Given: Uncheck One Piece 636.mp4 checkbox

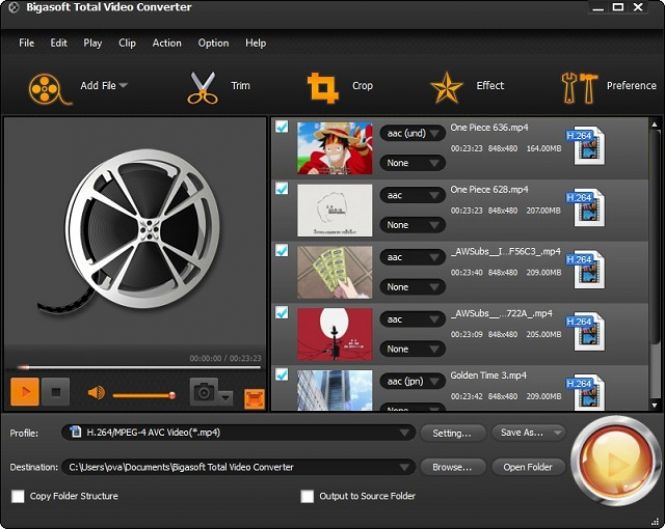Looking at the screenshot, I should 282,126.
